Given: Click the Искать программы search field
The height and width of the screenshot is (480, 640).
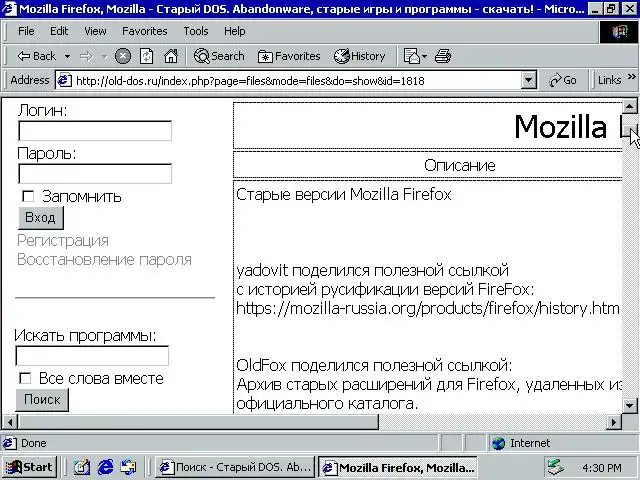Looking at the screenshot, I should (x=92, y=356).
